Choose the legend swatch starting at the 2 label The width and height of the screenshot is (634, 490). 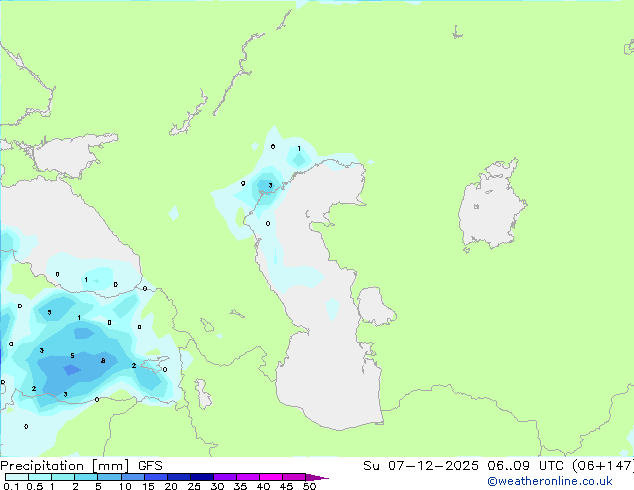pos(86,477)
